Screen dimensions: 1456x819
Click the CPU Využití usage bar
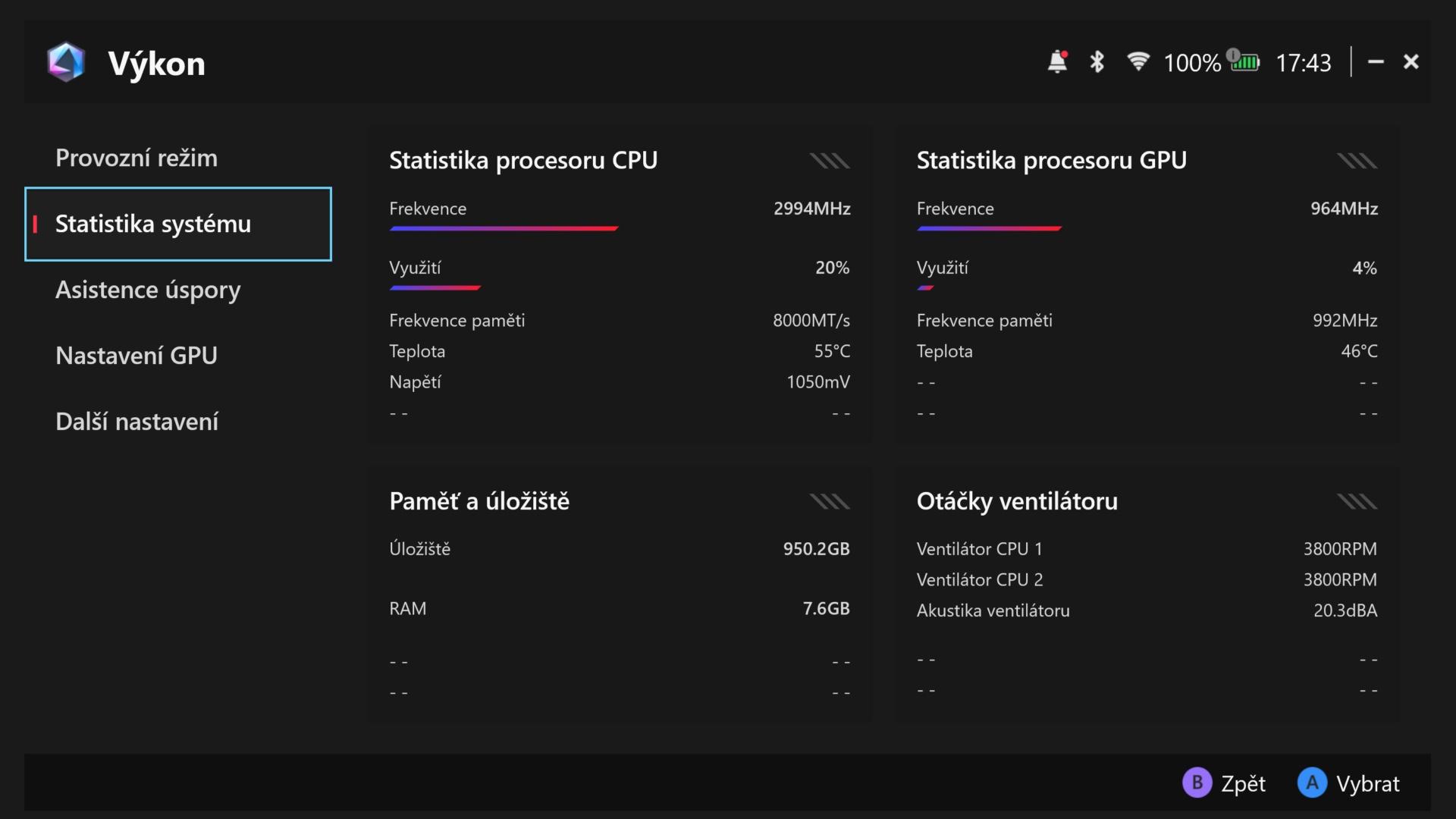click(x=435, y=288)
